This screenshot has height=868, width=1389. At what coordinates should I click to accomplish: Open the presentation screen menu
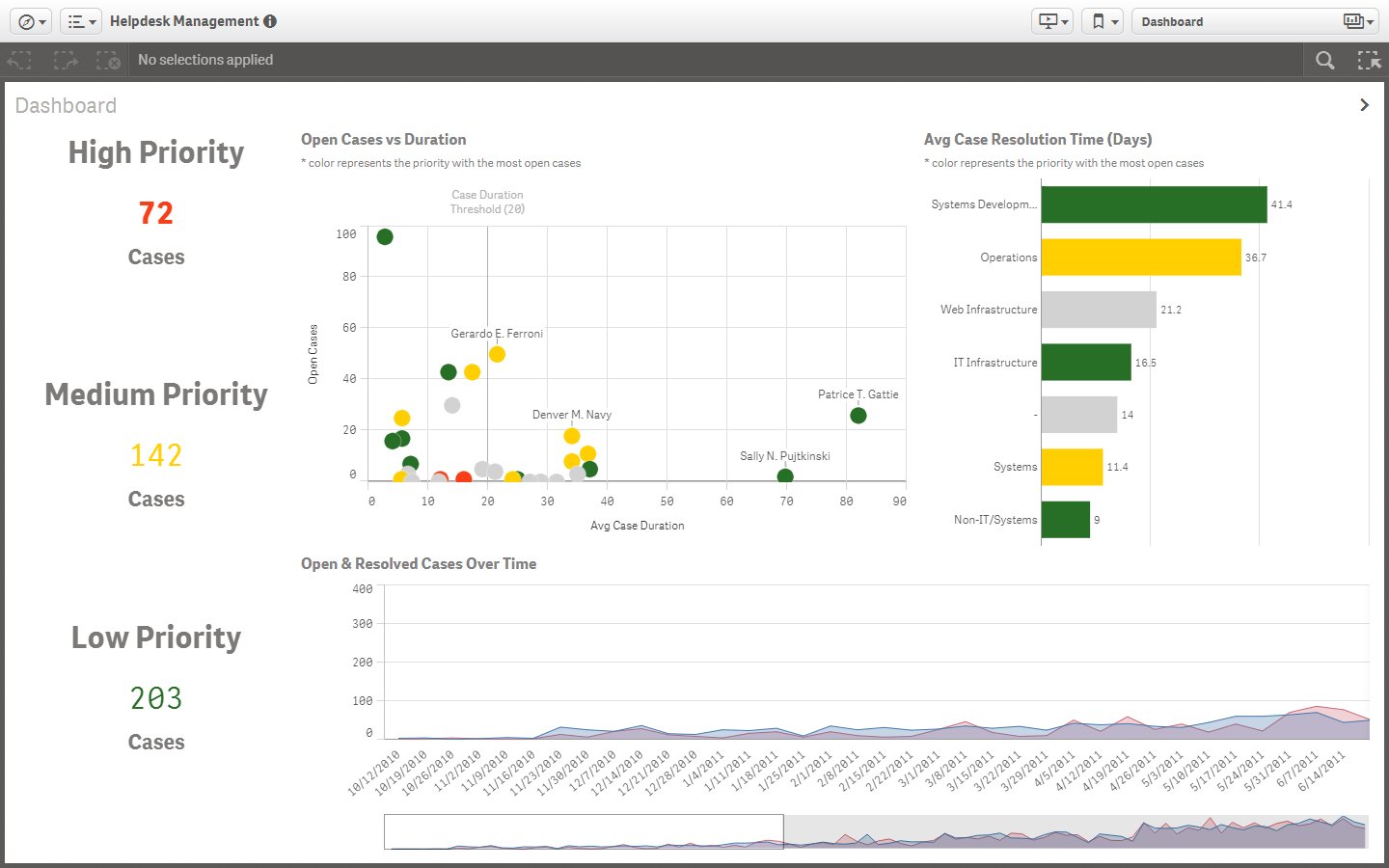1050,21
